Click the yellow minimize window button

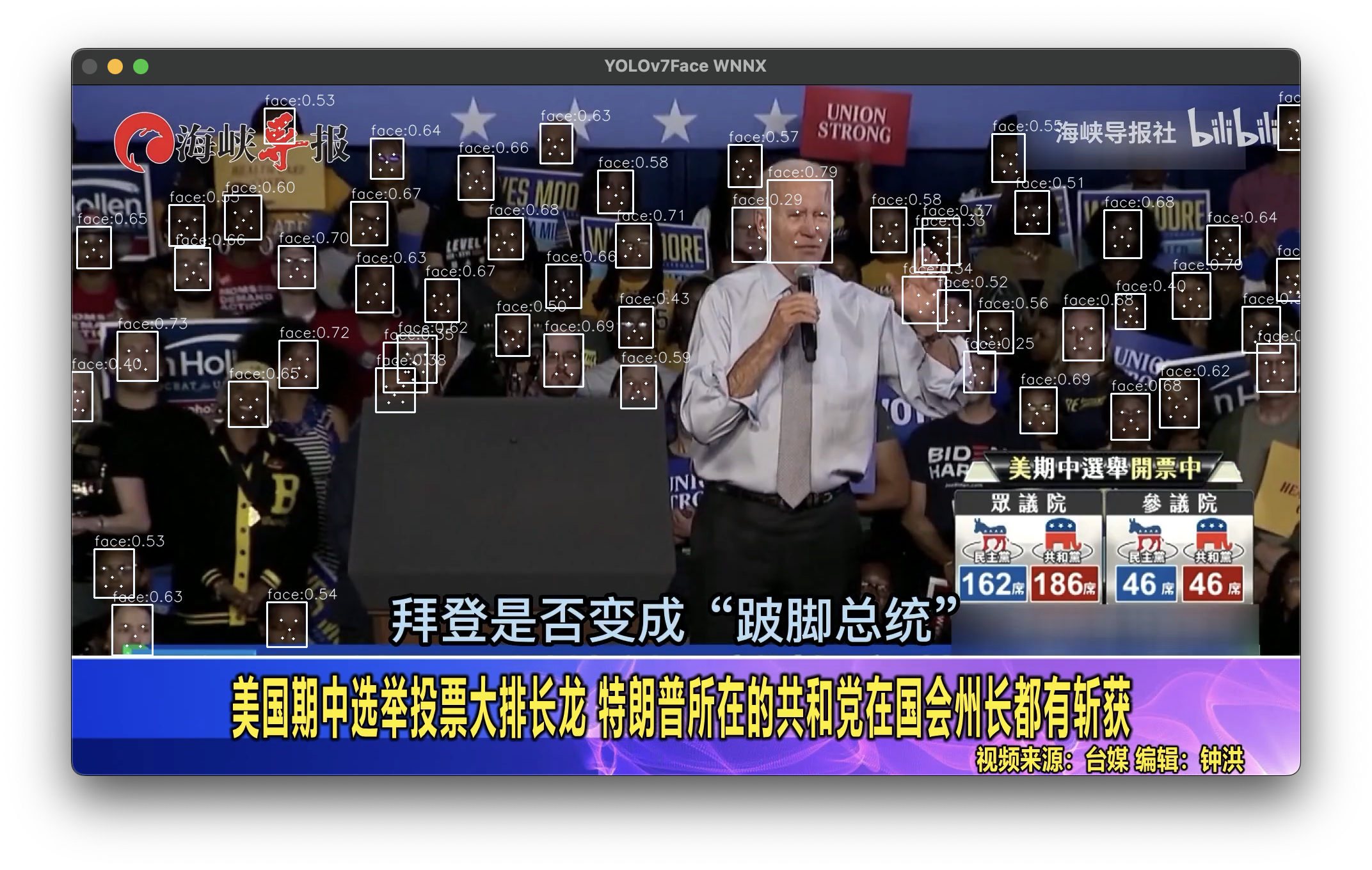click(115, 67)
